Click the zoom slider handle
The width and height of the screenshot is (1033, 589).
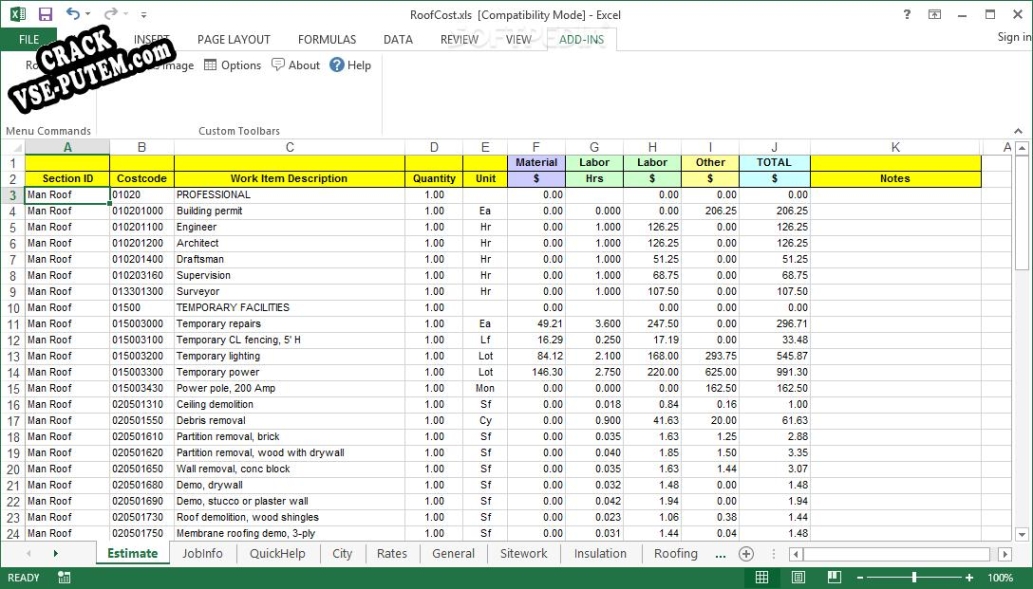(914, 578)
